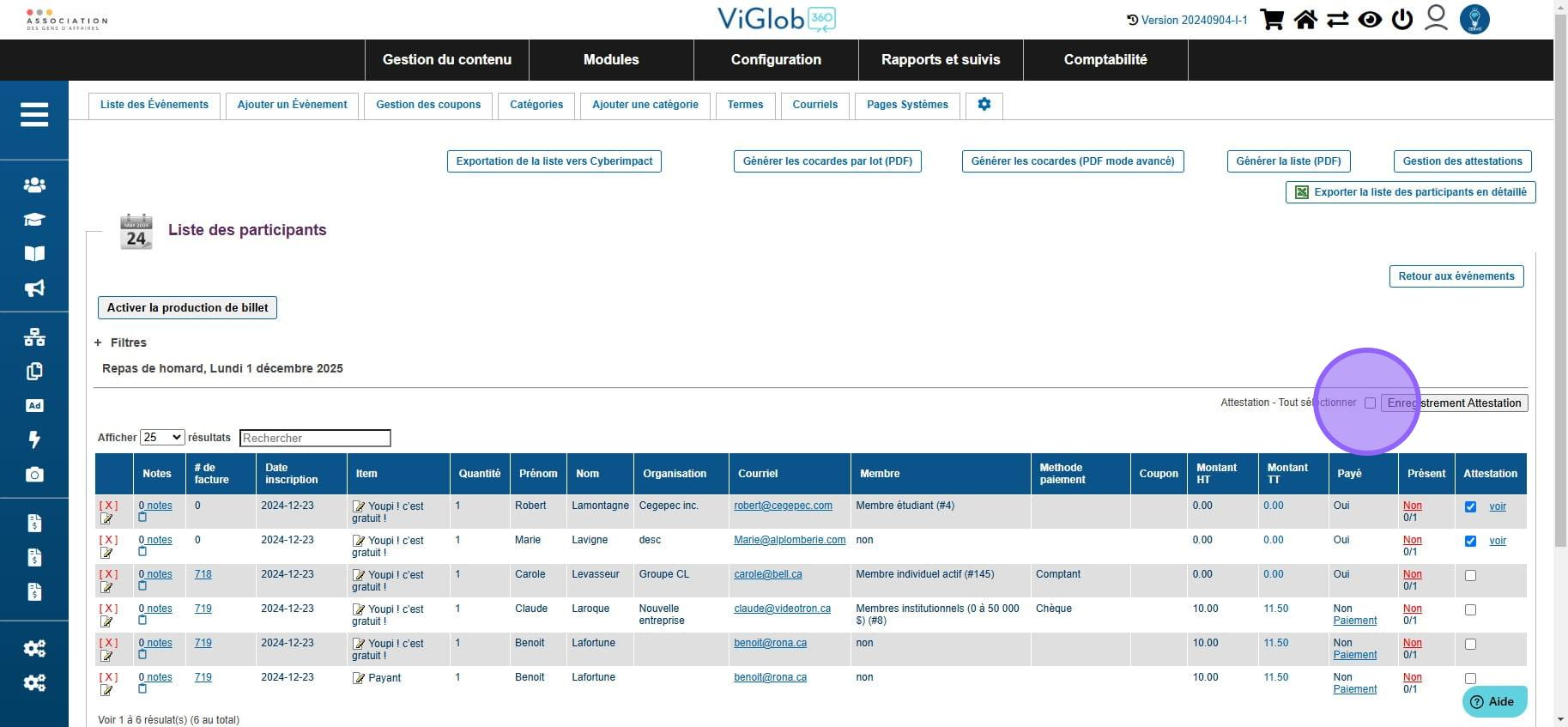Open the copy pages icon in the sidebar
The height and width of the screenshot is (727, 1568).
34,372
